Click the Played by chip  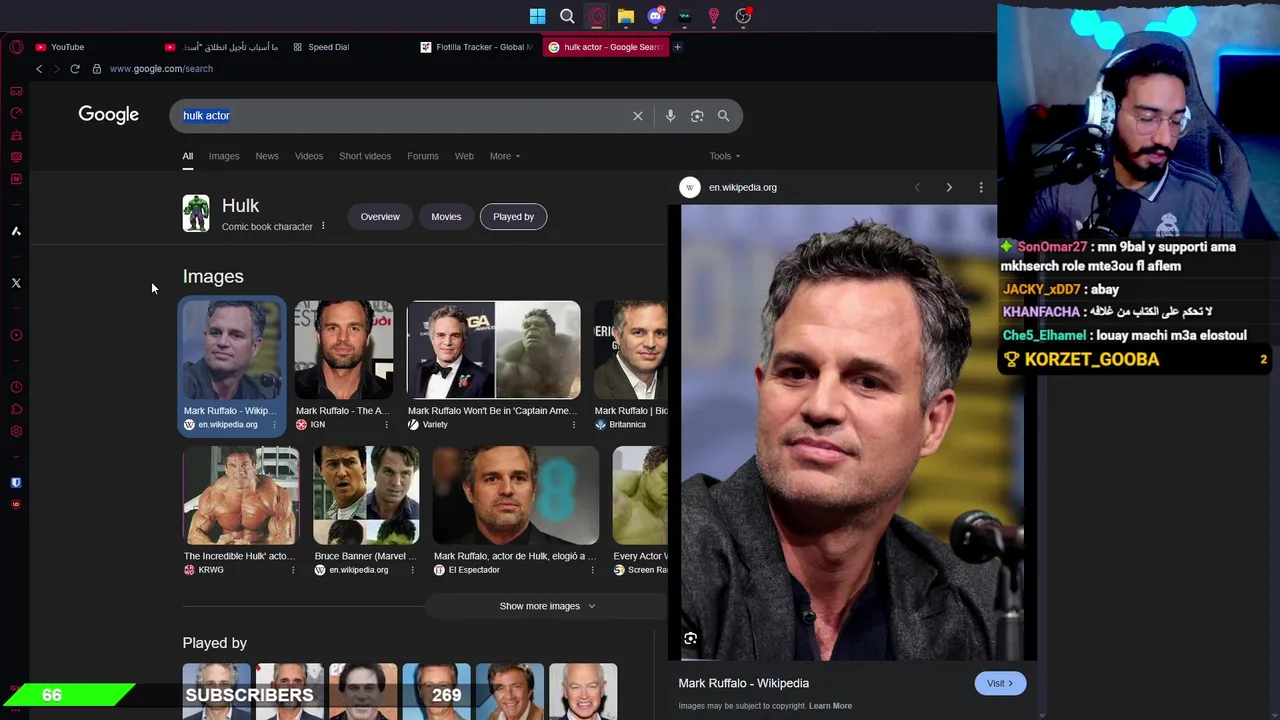(x=514, y=217)
